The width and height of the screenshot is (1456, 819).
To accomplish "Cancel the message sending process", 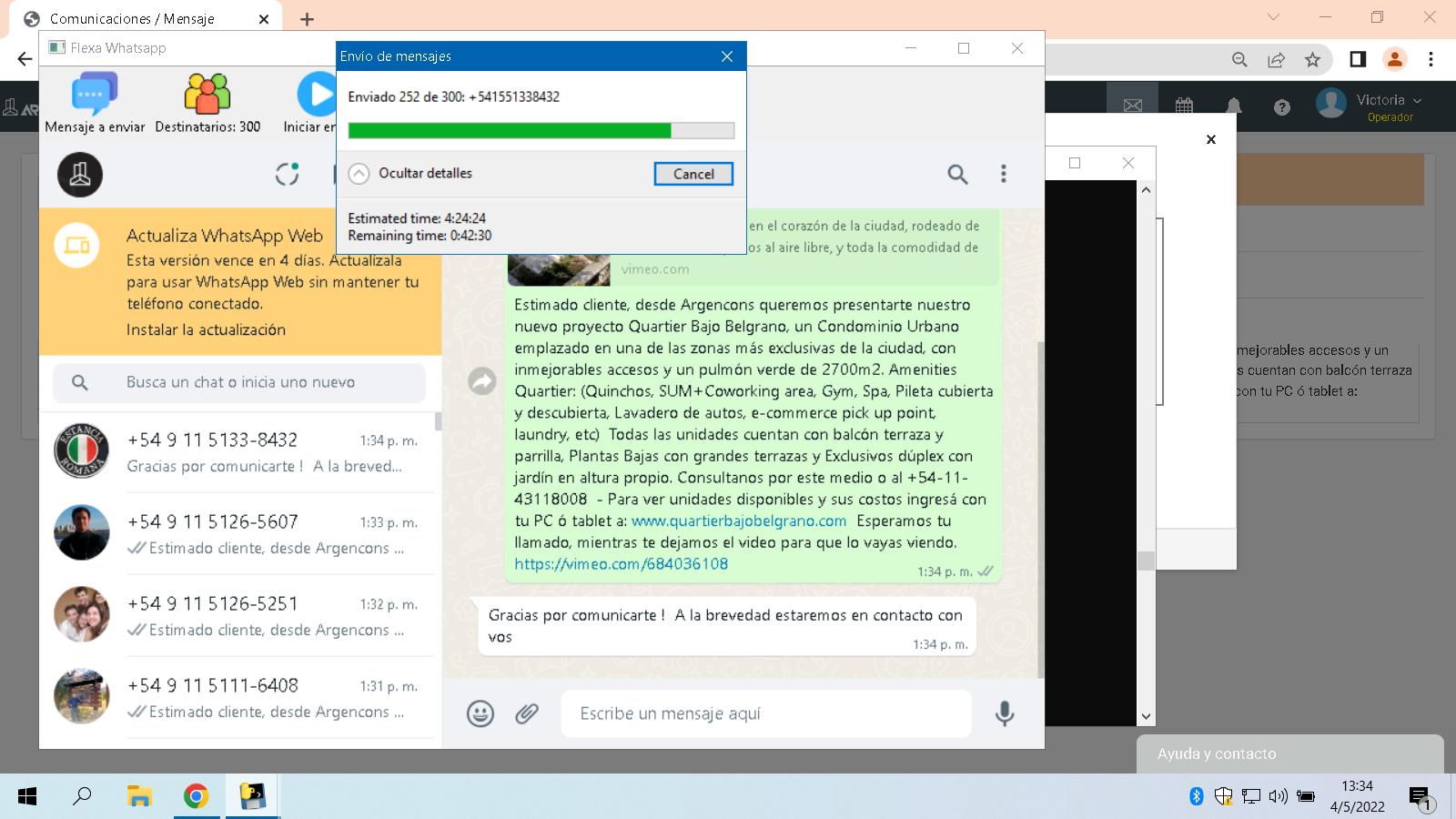I will coord(693,174).
